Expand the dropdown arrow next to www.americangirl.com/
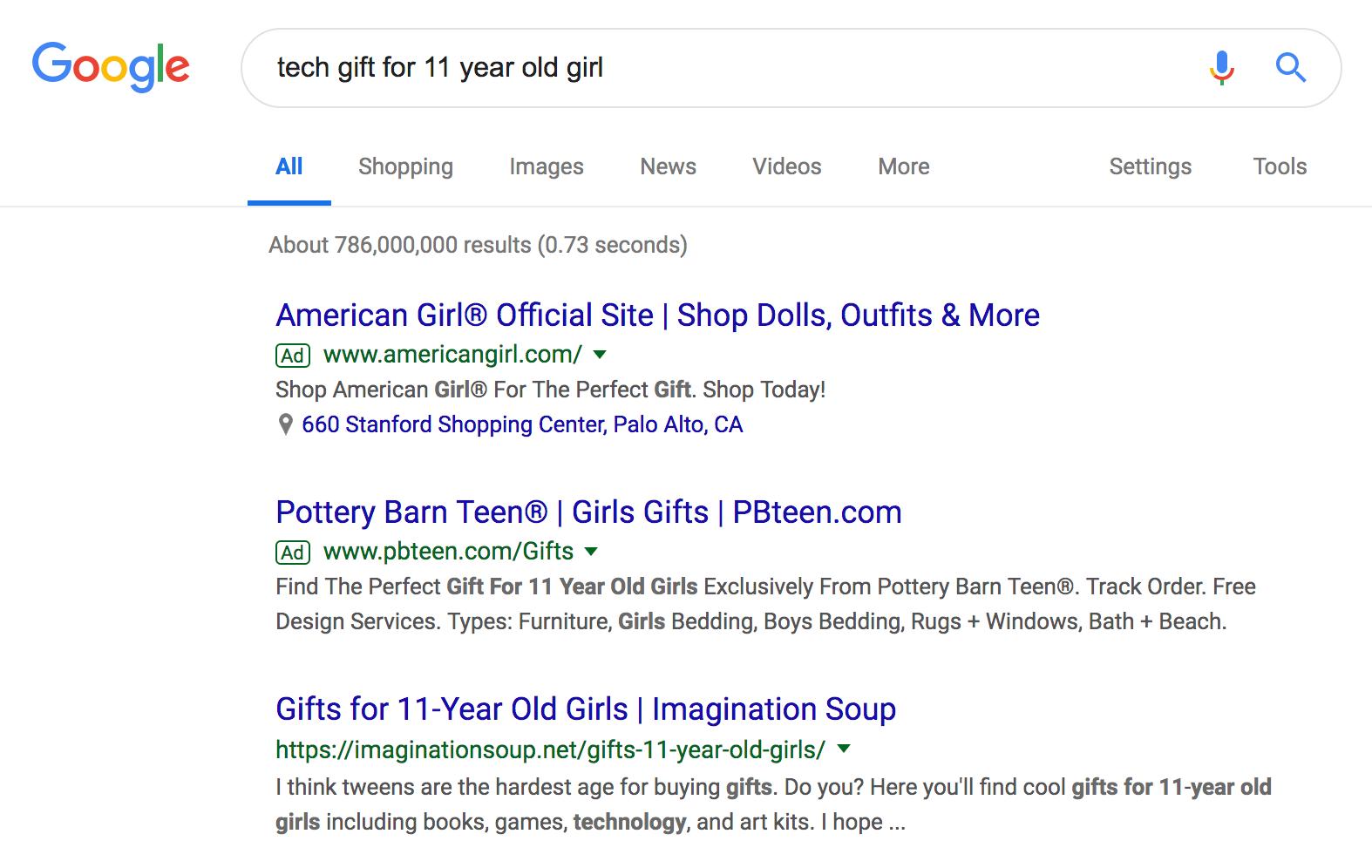 click(600, 355)
